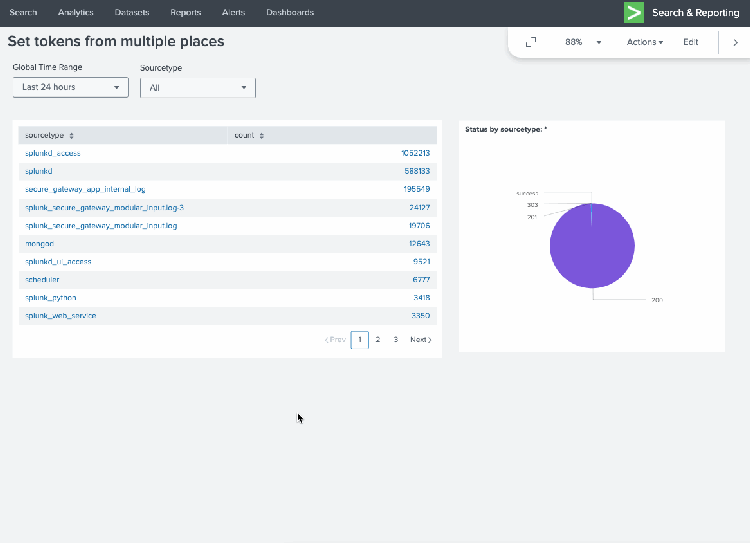The height and width of the screenshot is (543, 750).
Task: Open the Actions dropdown menu
Action: (644, 42)
